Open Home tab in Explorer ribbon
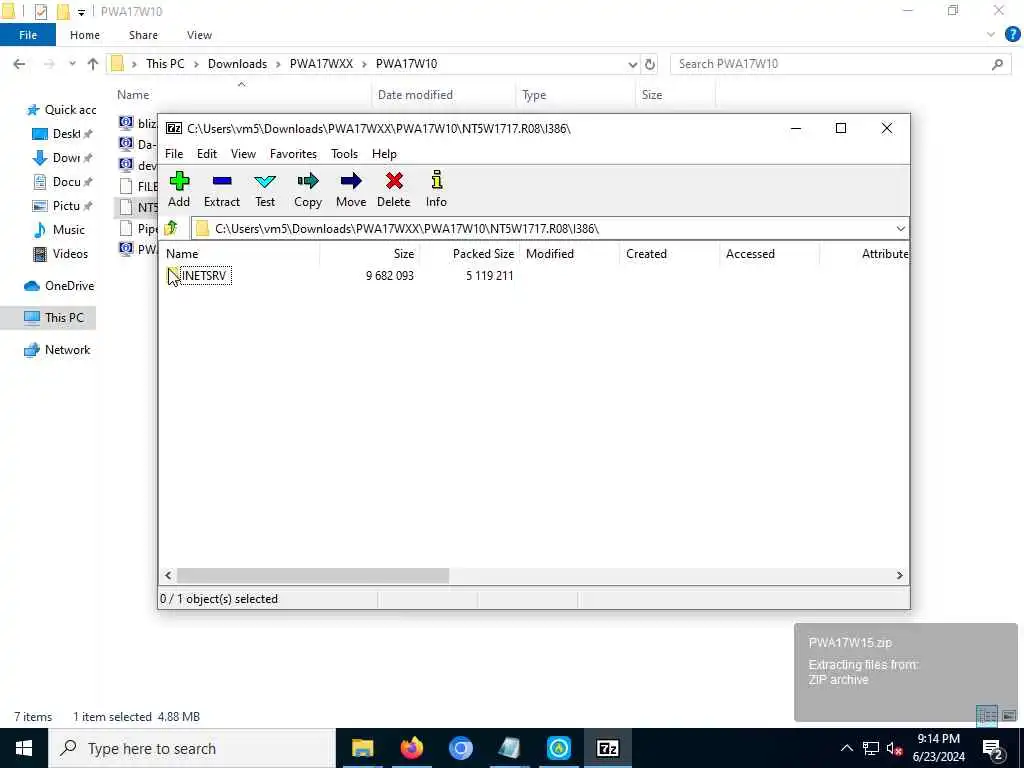Screen dimensions: 1024x768 pyautogui.click(x=85, y=35)
